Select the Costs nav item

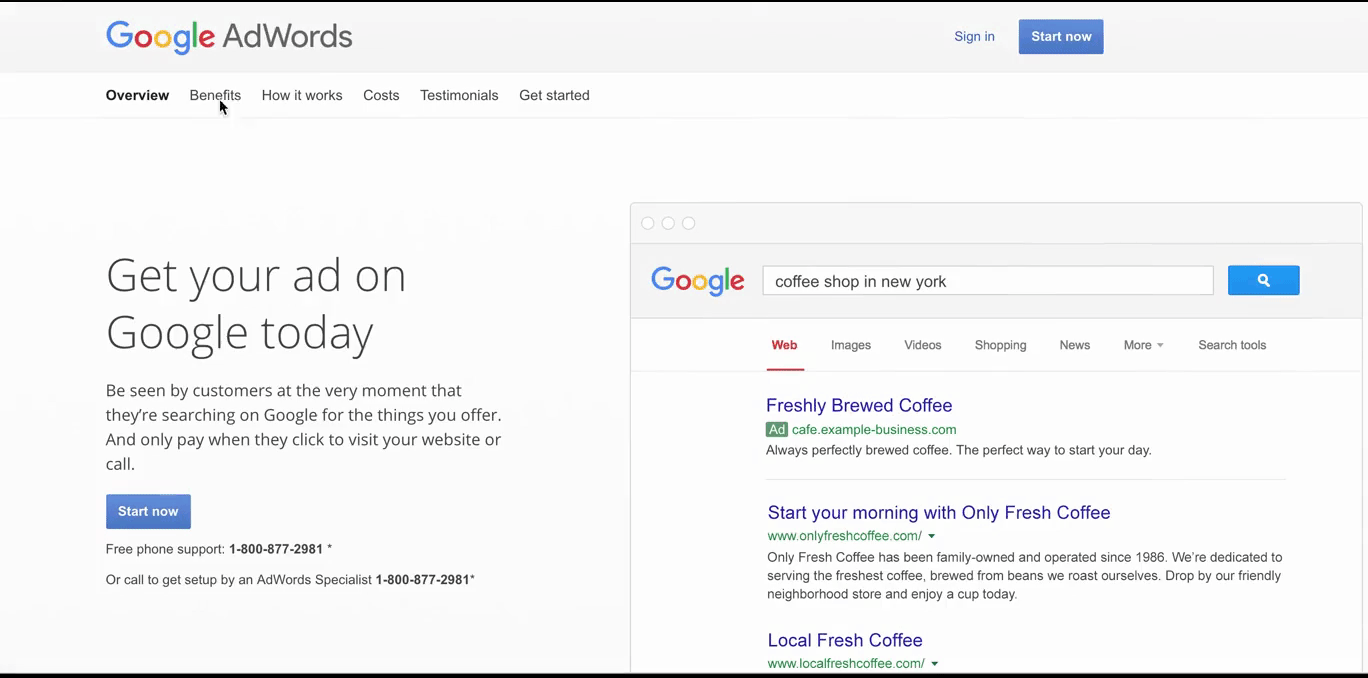click(x=381, y=95)
